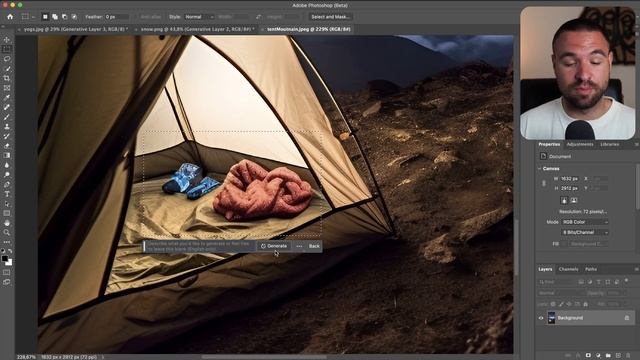The height and width of the screenshot is (360, 640).
Task: Select the Frame tool
Action: click(7, 88)
